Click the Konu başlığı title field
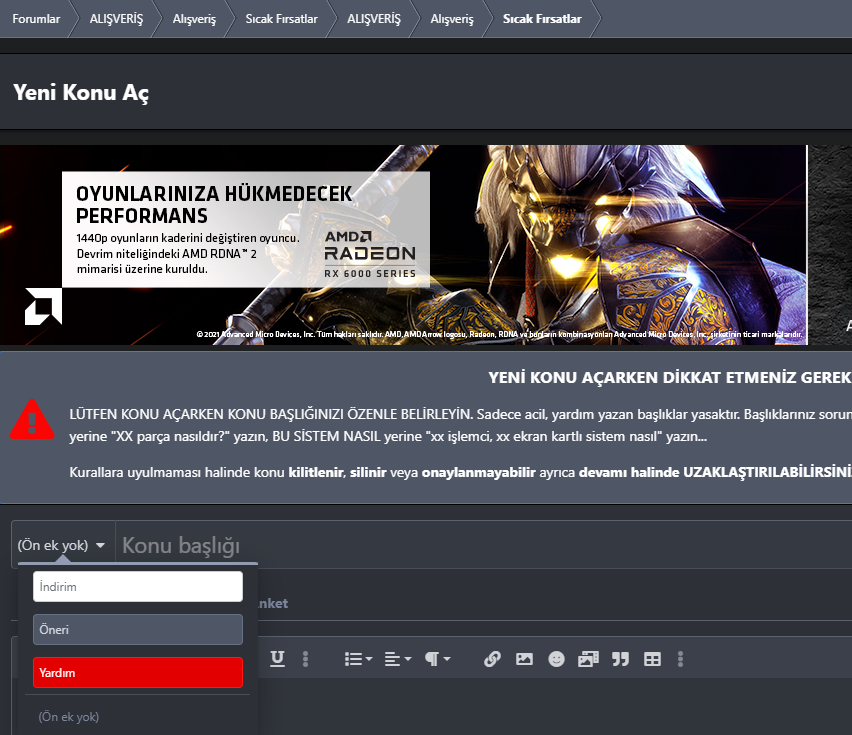This screenshot has width=852, height=735. click(484, 545)
